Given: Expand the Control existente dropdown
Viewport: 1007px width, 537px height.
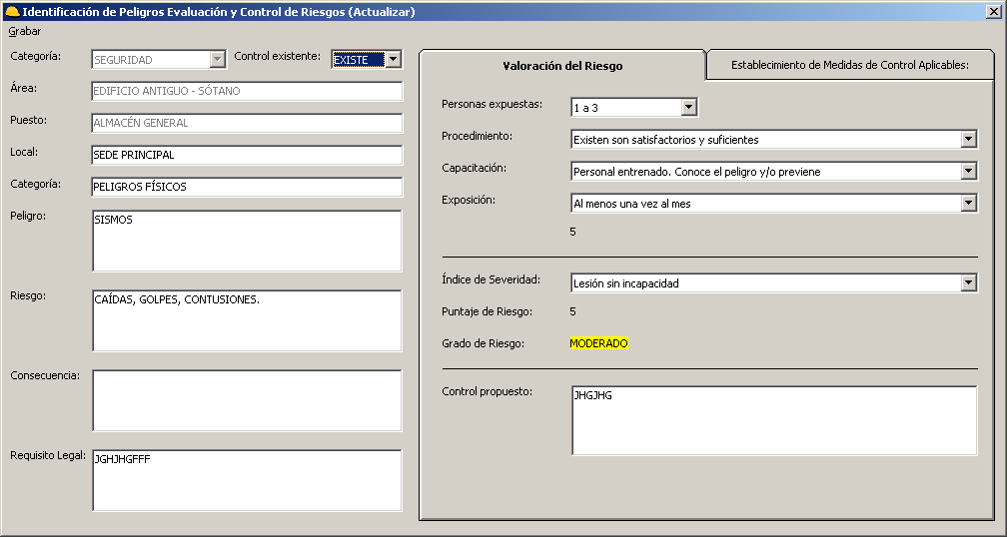Looking at the screenshot, I should coord(393,60).
